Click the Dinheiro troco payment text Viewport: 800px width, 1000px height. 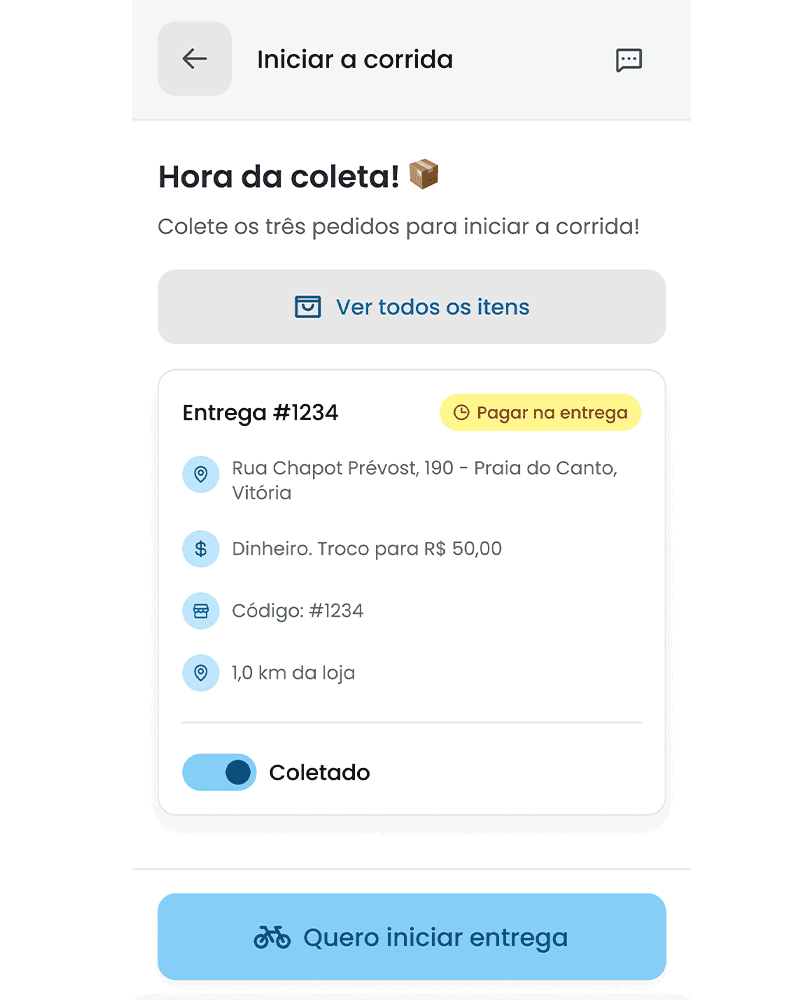[x=367, y=549]
